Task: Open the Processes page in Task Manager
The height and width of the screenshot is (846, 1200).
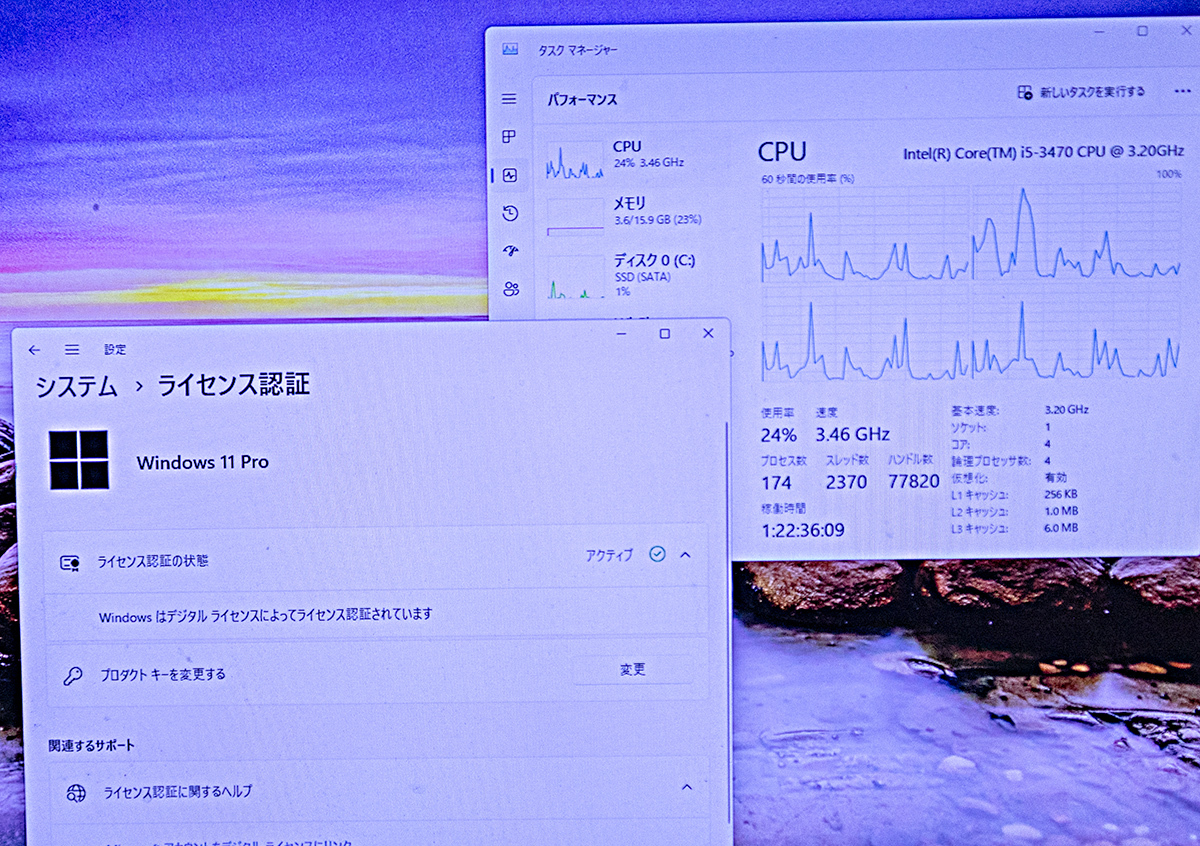Action: tap(509, 137)
